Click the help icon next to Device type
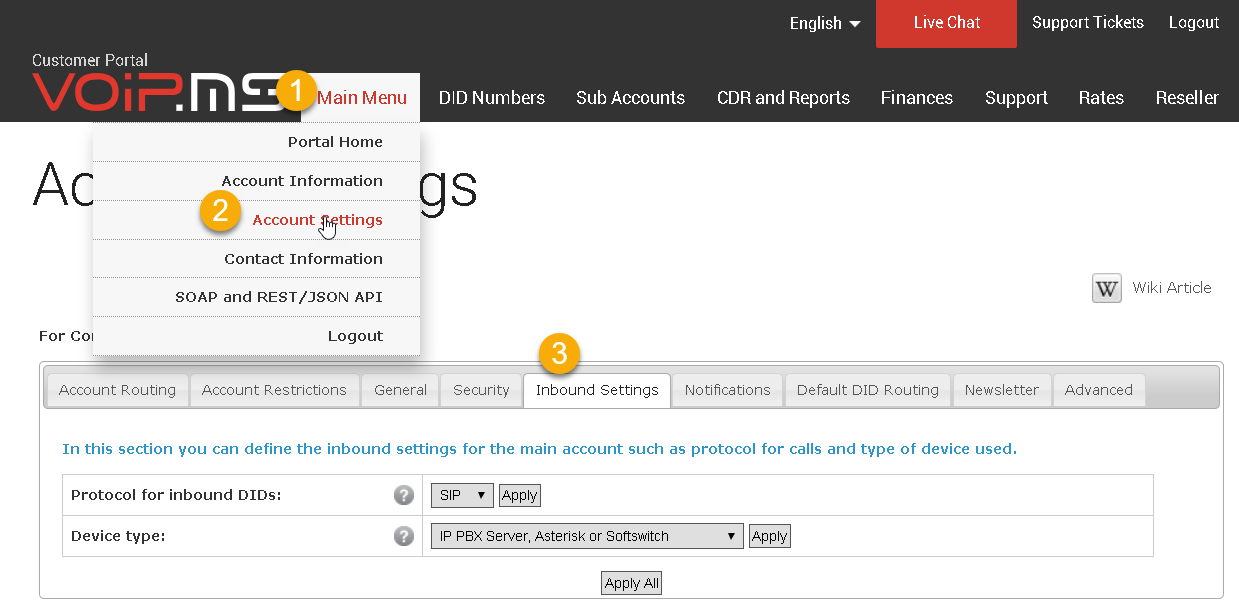Image resolution: width=1239 pixels, height=613 pixels. pos(403,536)
